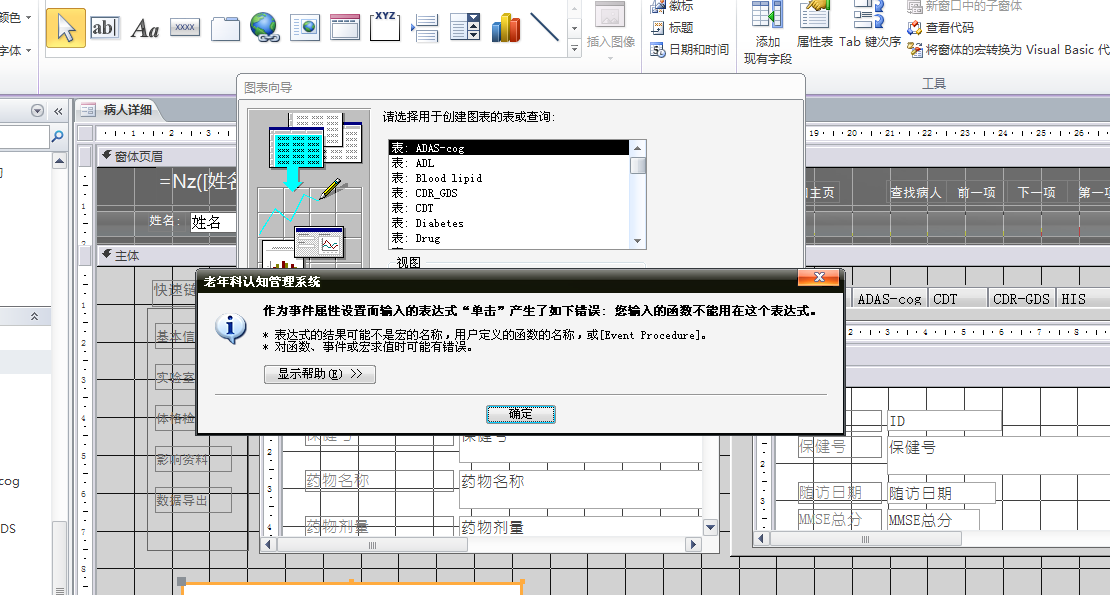Collapse the navigation pane with « button
The image size is (1110, 595).
pyautogui.click(x=58, y=111)
